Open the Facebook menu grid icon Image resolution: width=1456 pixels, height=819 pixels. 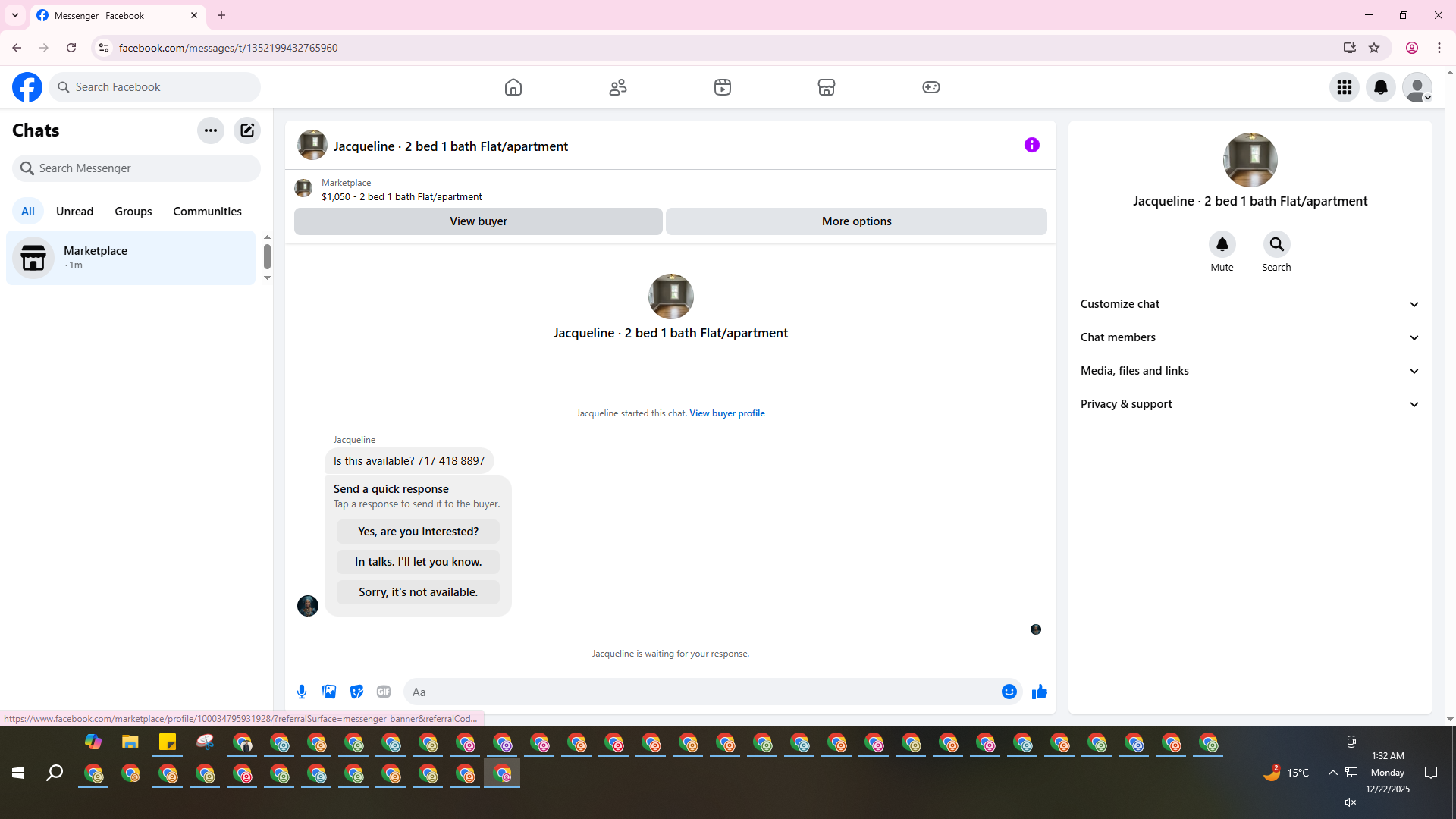click(x=1345, y=87)
